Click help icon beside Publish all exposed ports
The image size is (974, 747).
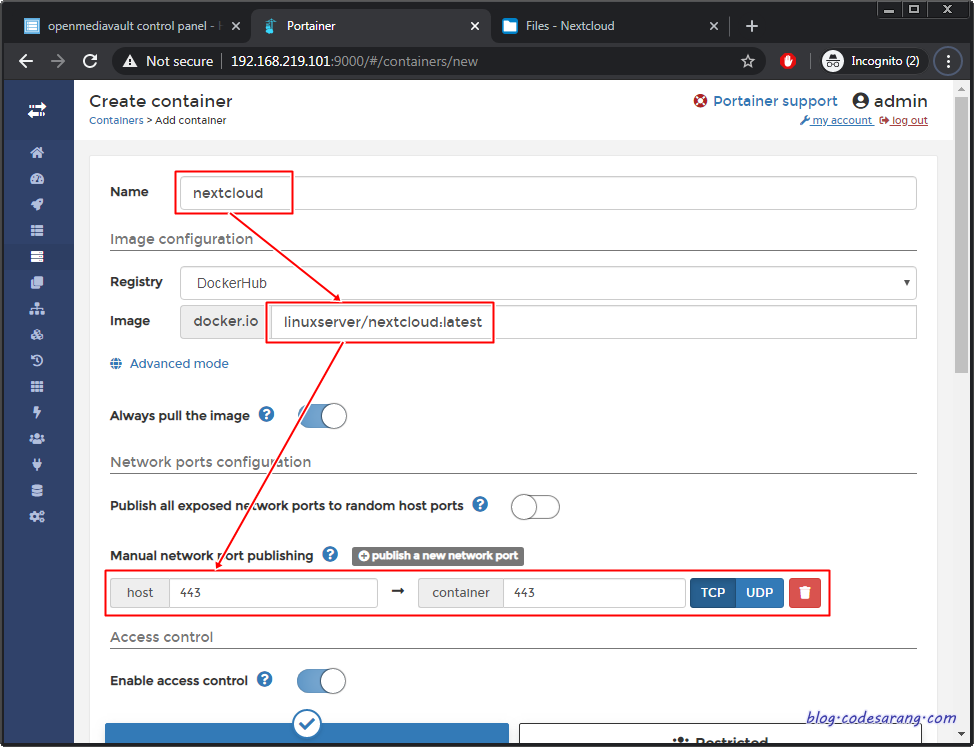[480, 504]
